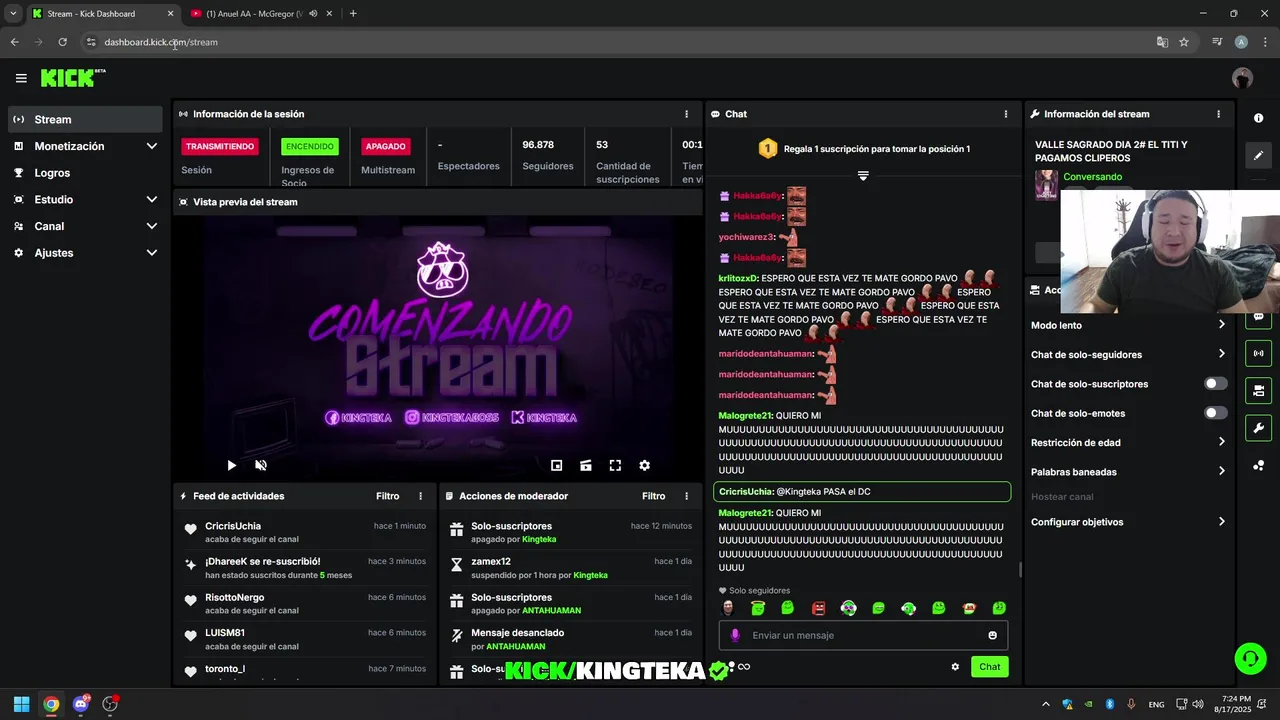1280x720 pixels.
Task: Open the chat settings gear
Action: point(955,667)
